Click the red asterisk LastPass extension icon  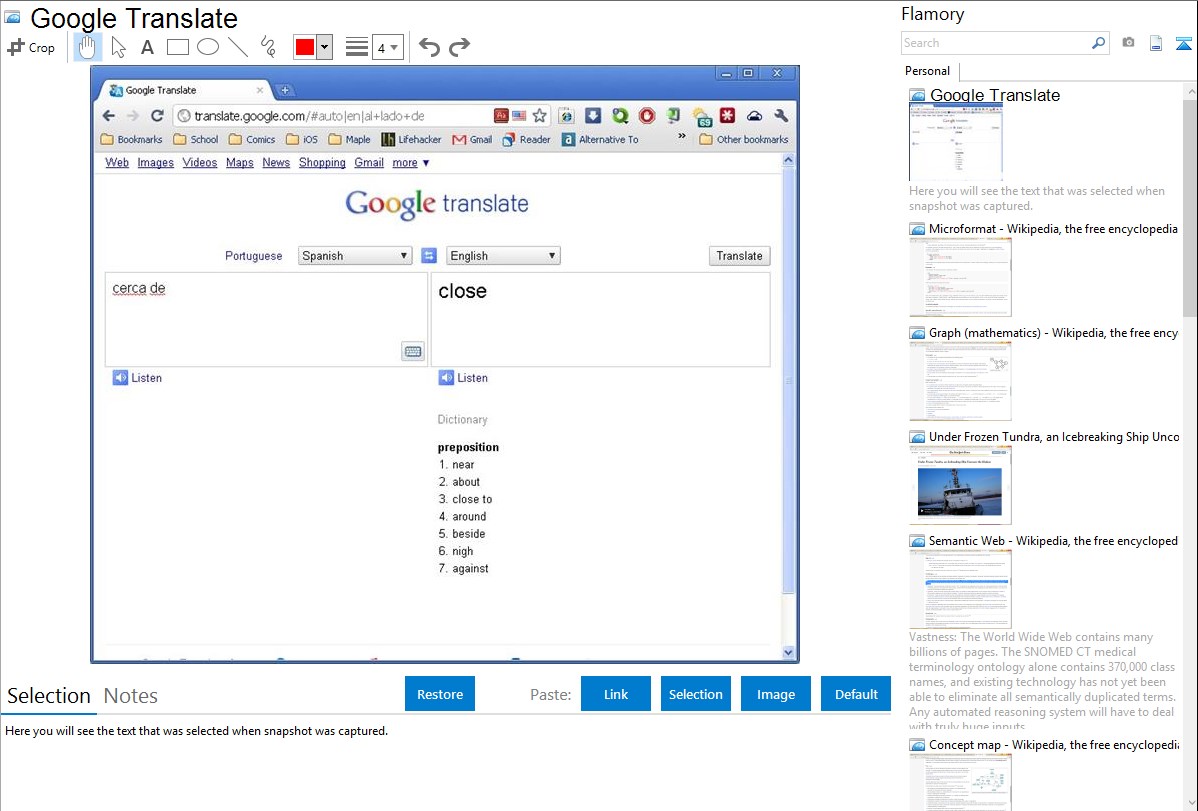click(727, 115)
